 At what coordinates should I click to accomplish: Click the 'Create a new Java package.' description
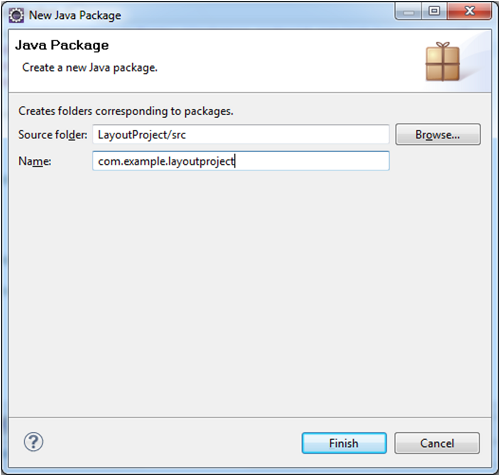pyautogui.click(x=90, y=68)
